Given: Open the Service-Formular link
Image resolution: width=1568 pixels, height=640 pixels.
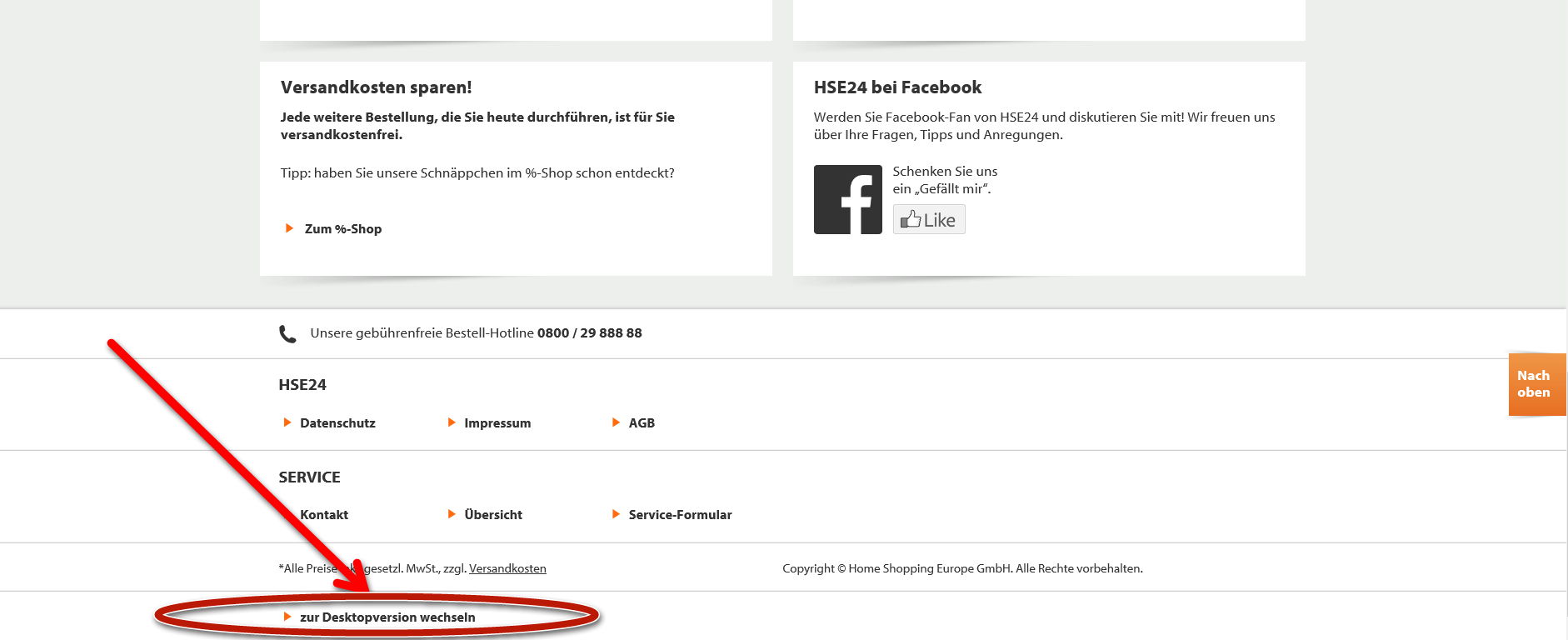Looking at the screenshot, I should click(x=680, y=515).
